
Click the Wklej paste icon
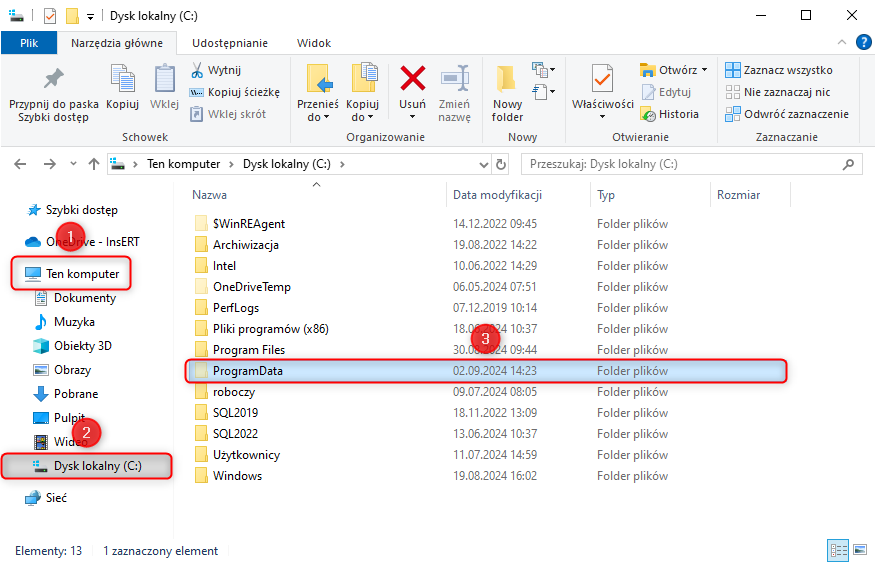[164, 78]
